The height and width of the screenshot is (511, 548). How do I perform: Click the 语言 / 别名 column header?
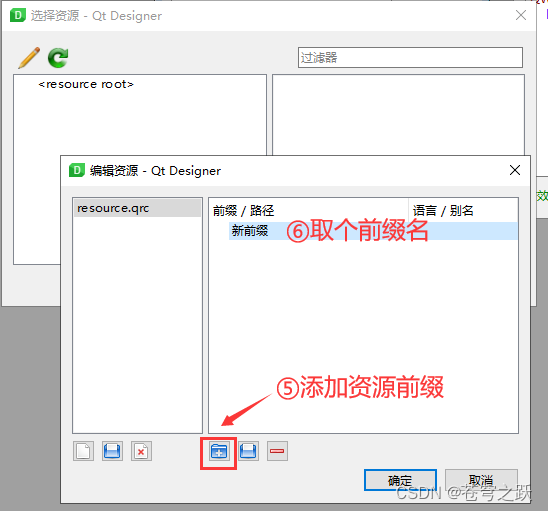[x=463, y=210]
